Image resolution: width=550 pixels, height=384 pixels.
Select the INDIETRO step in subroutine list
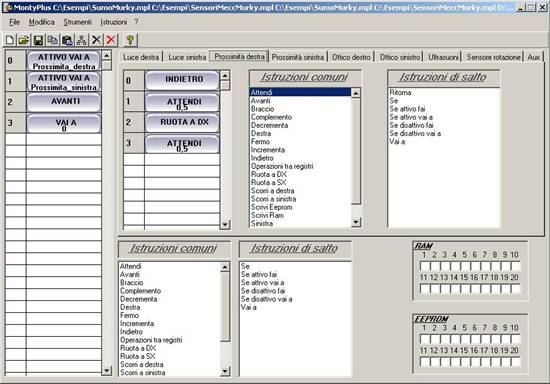182,80
